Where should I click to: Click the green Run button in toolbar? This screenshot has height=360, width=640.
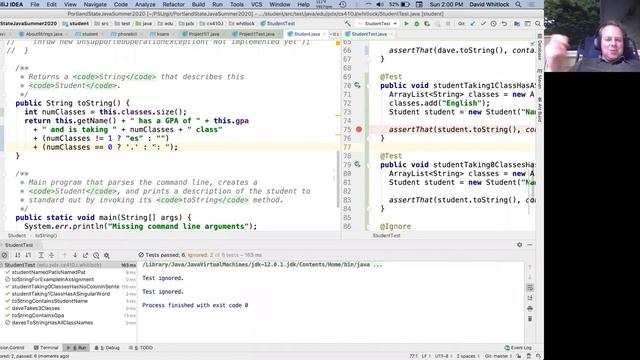point(406,24)
